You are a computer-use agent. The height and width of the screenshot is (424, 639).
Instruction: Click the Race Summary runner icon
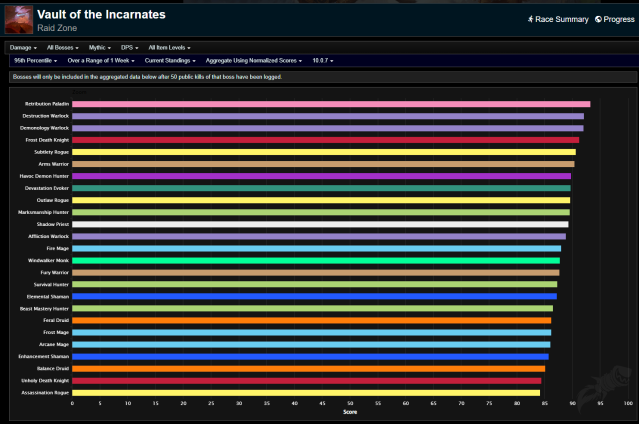pos(531,19)
